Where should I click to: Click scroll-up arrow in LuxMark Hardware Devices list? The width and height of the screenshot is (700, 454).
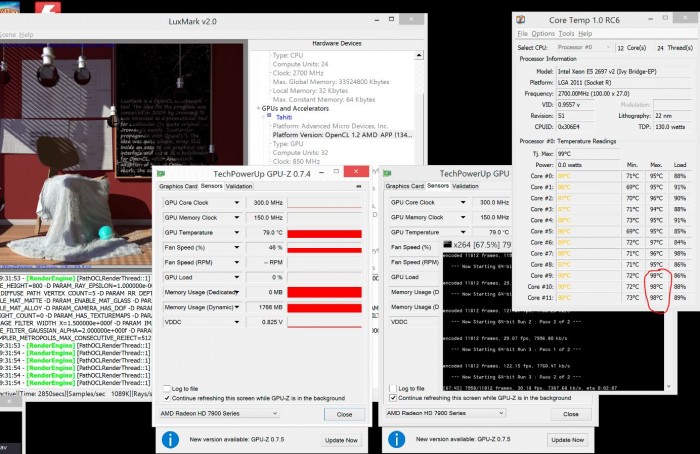pos(419,55)
